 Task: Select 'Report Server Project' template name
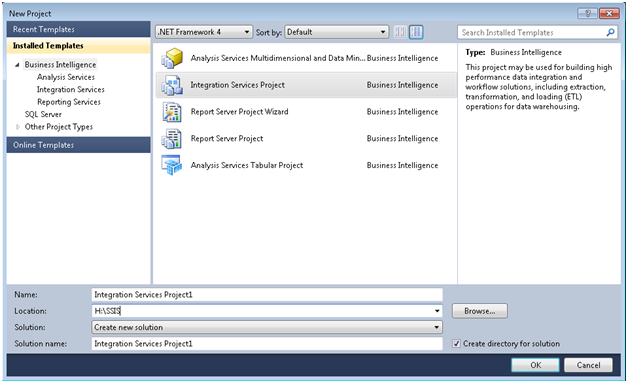tap(227, 139)
